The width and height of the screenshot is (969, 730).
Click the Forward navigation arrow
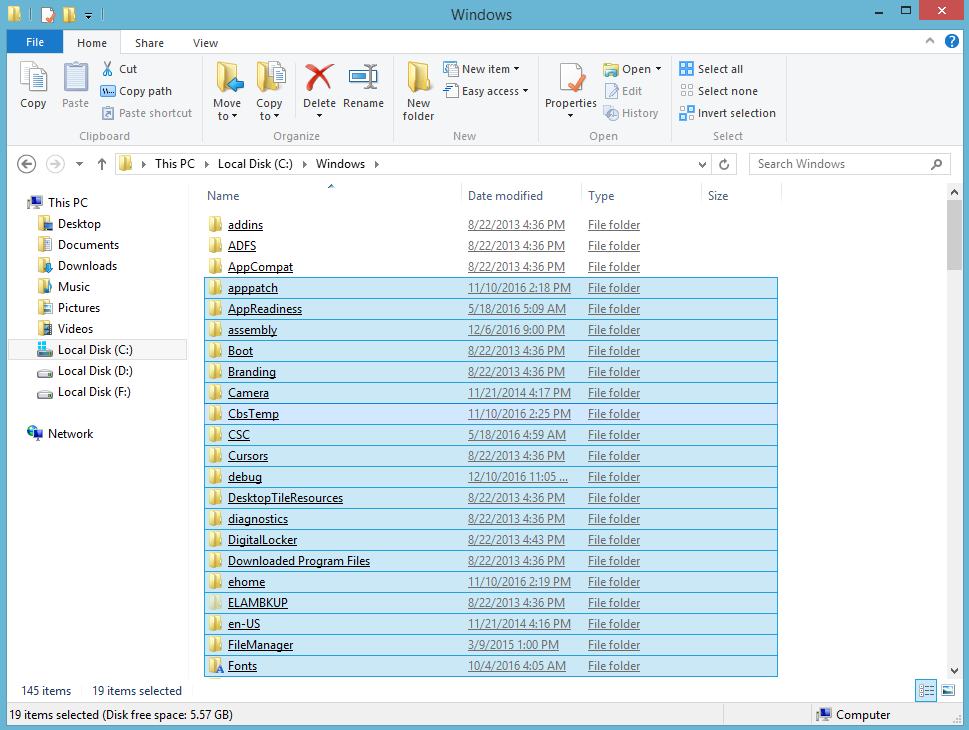click(x=55, y=164)
